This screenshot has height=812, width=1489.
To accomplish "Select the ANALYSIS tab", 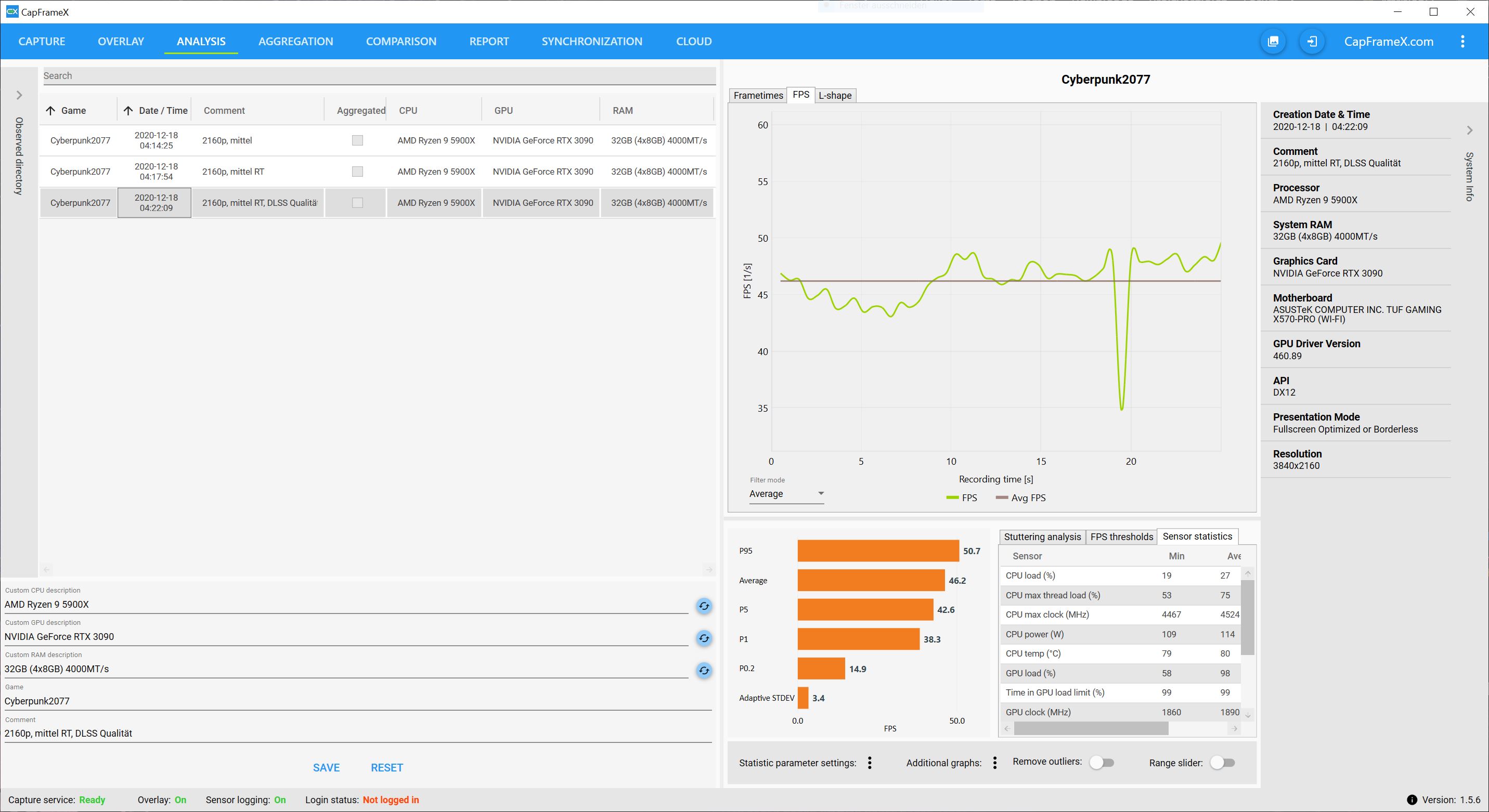I will pos(201,42).
